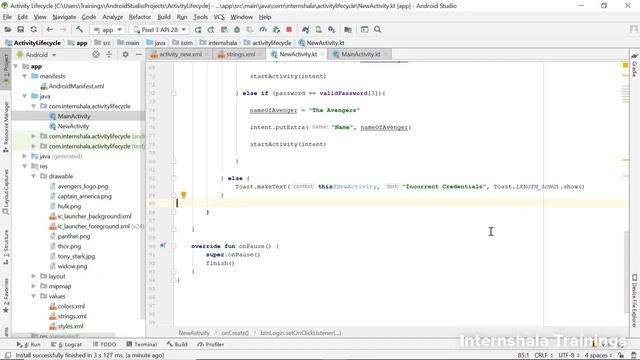Expand the layout folder

[34, 276]
